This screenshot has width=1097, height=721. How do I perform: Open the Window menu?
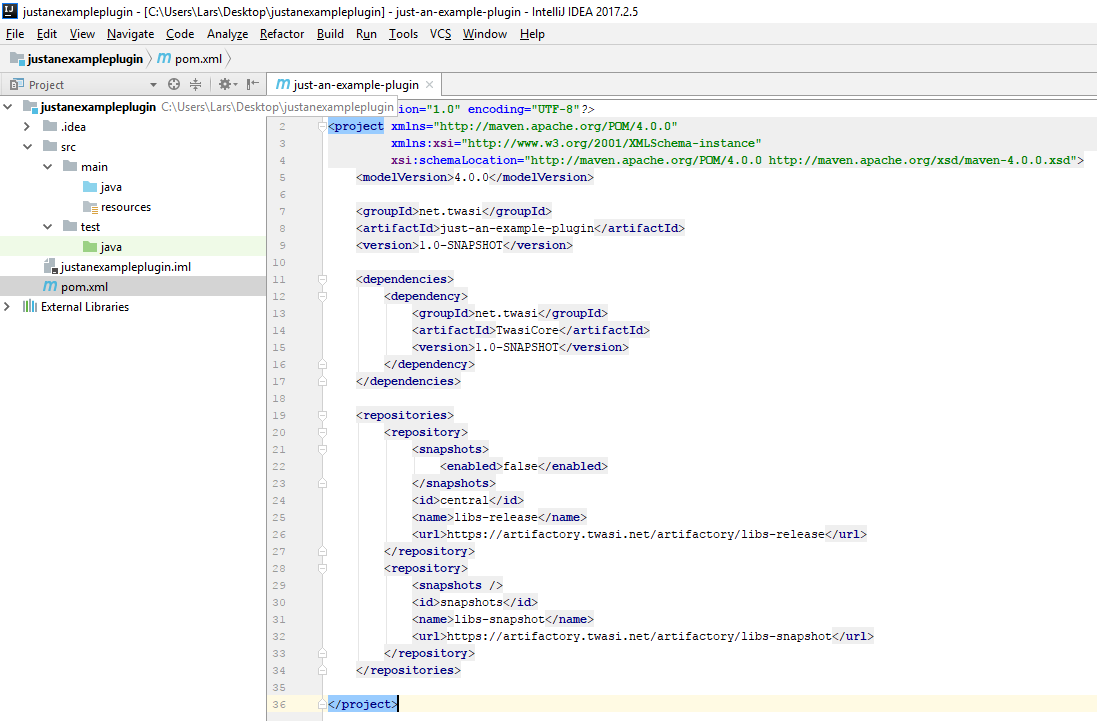point(485,34)
